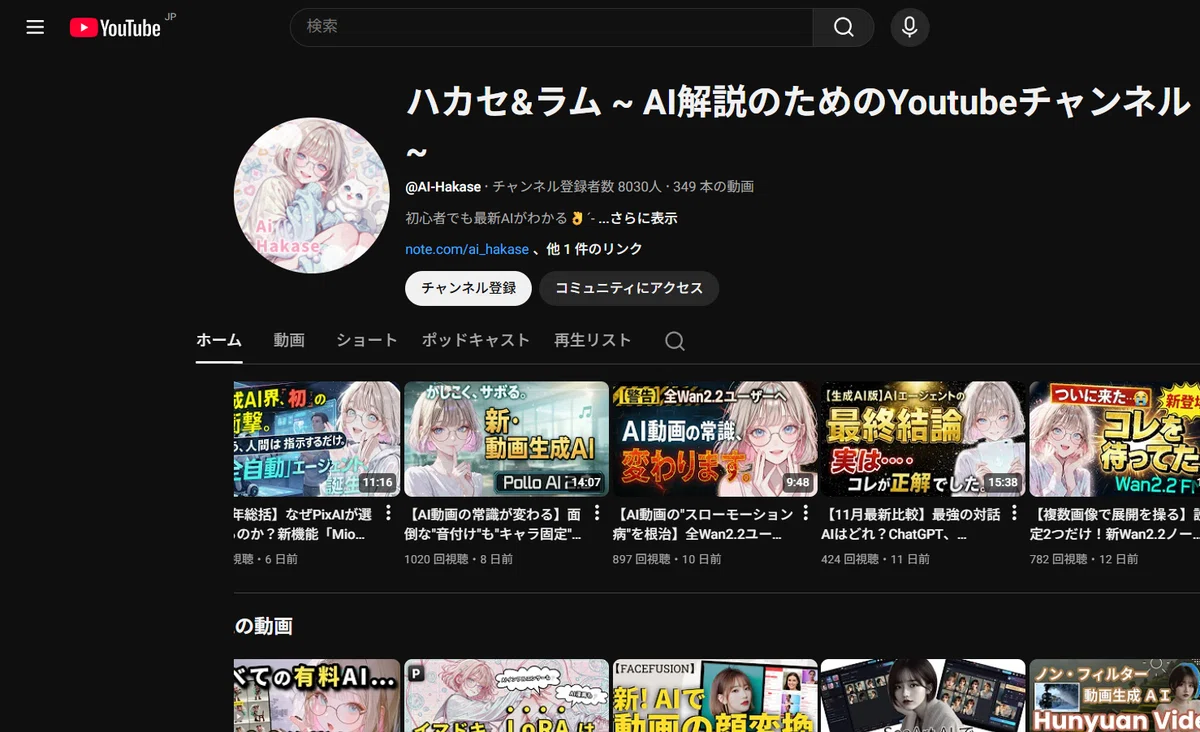Click 349 本の動画 count text
Screen dimensions: 1200x732
713,187
